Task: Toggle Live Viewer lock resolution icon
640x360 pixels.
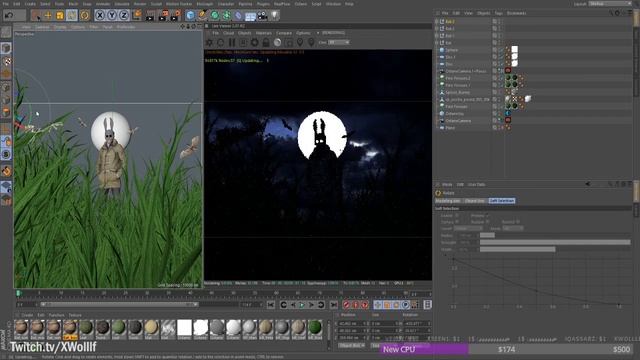Action: pos(266,42)
